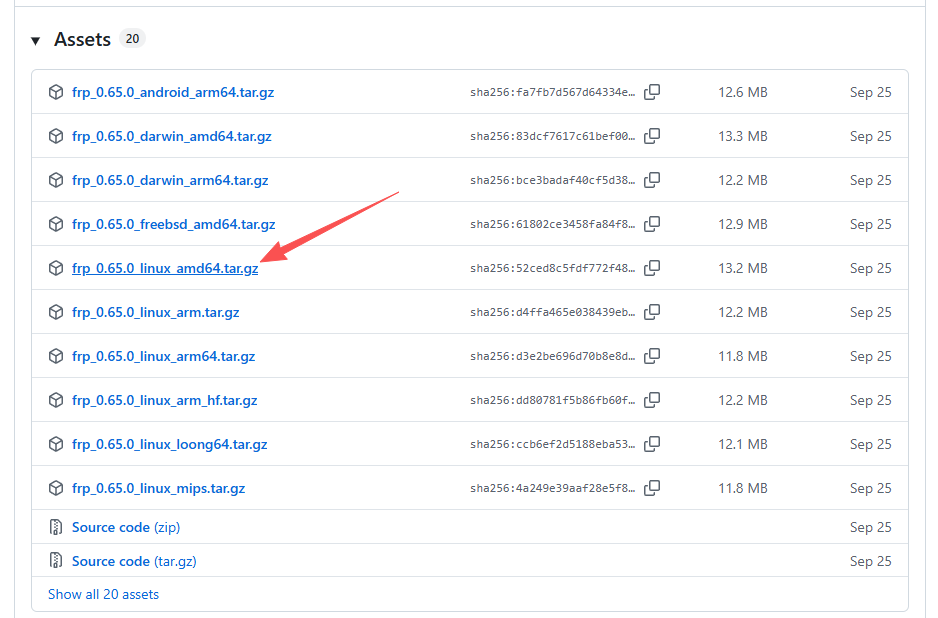Click the Assets disclosure triangle

click(x=35, y=39)
